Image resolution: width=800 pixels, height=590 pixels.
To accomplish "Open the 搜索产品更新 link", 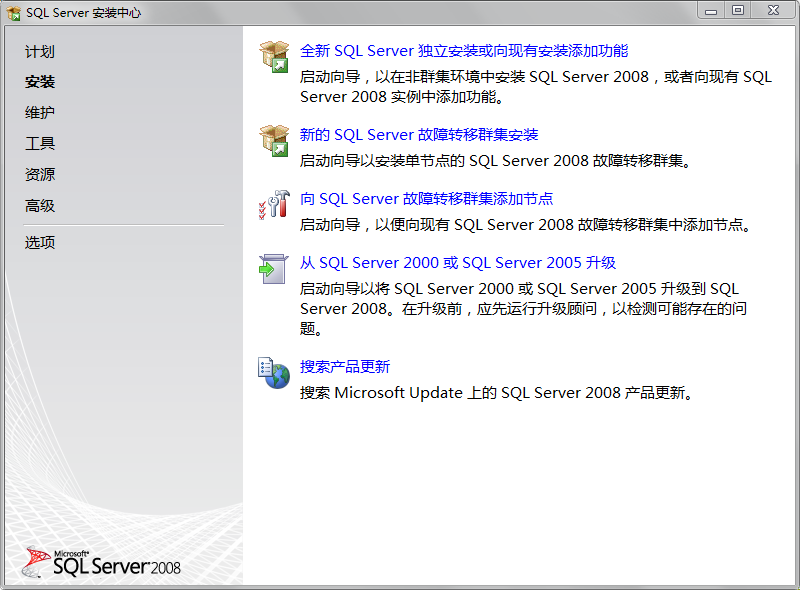I will coord(345,366).
